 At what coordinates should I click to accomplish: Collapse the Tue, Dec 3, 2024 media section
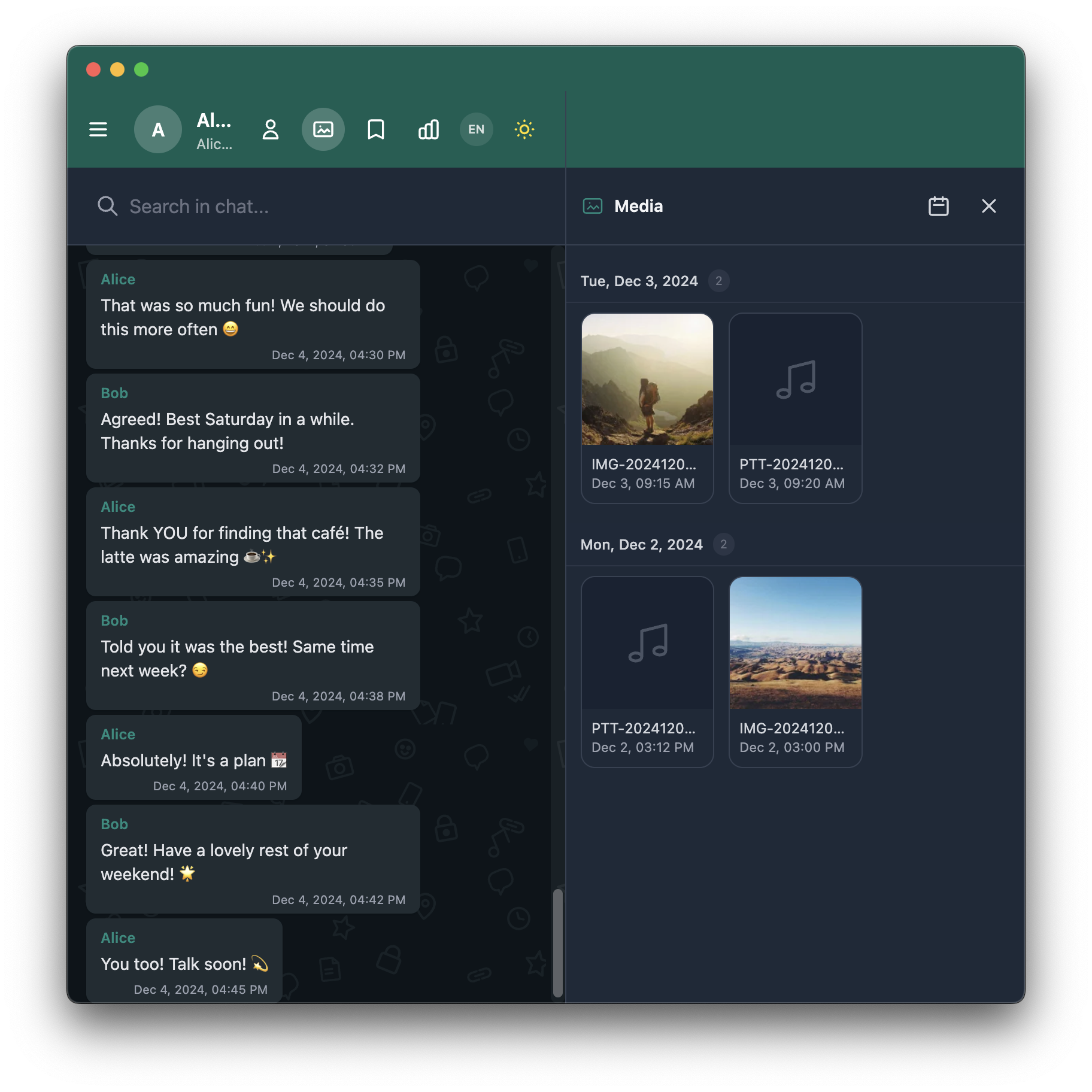pyautogui.click(x=639, y=281)
